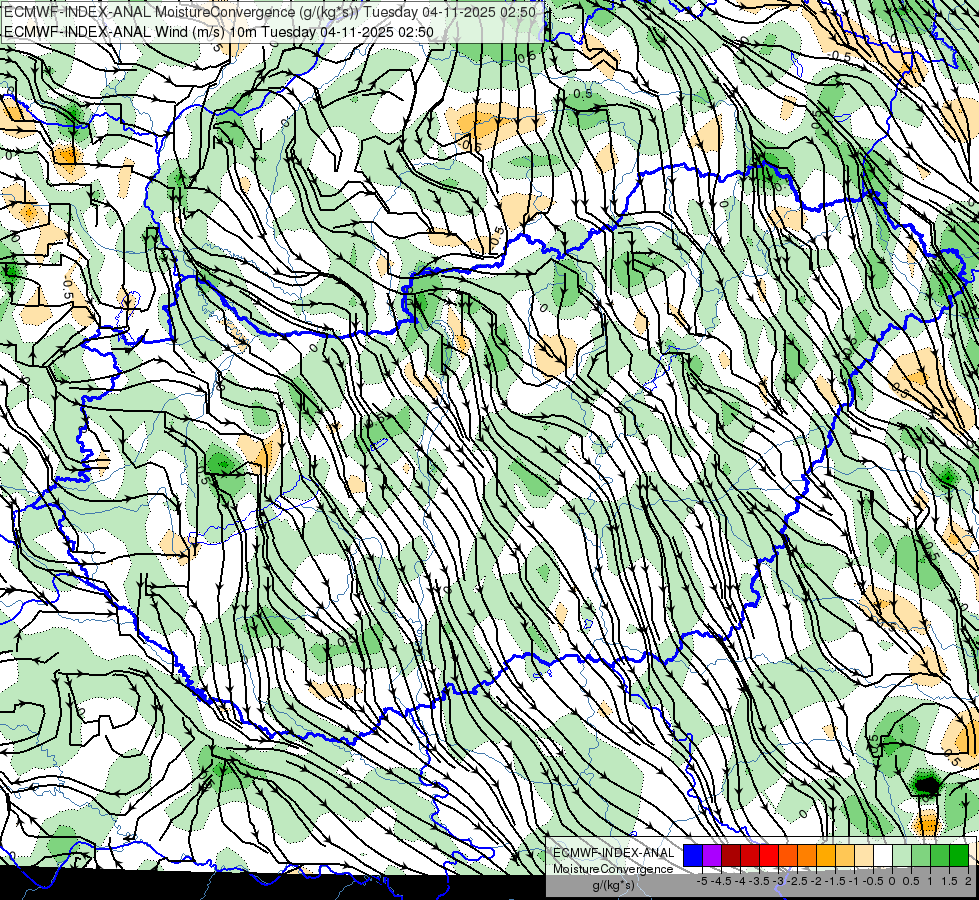Click the legend tick value -4.5

(721, 881)
